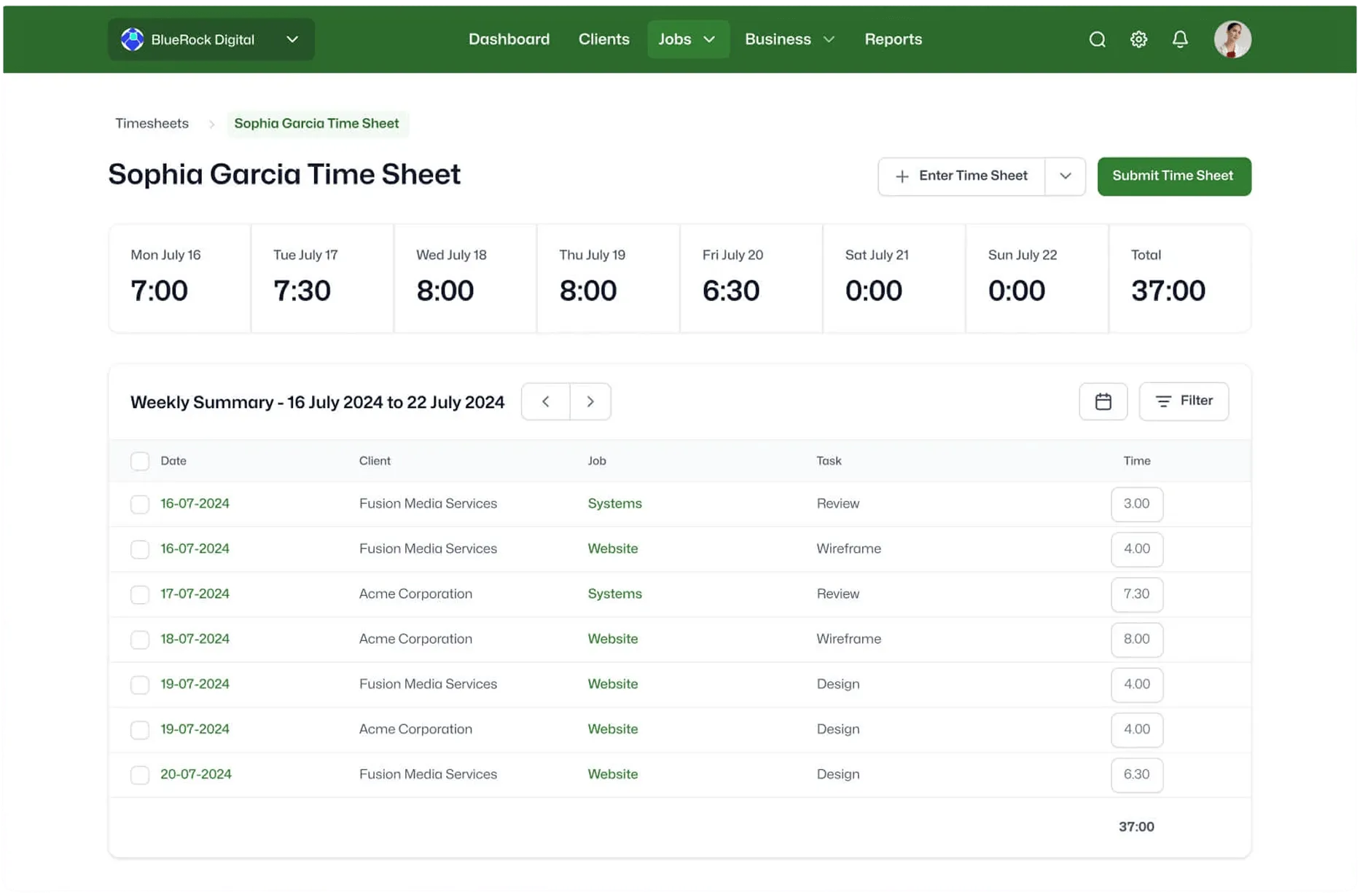Viewport: 1360px width, 896px height.
Task: Open settings via the gear icon
Action: click(1138, 39)
